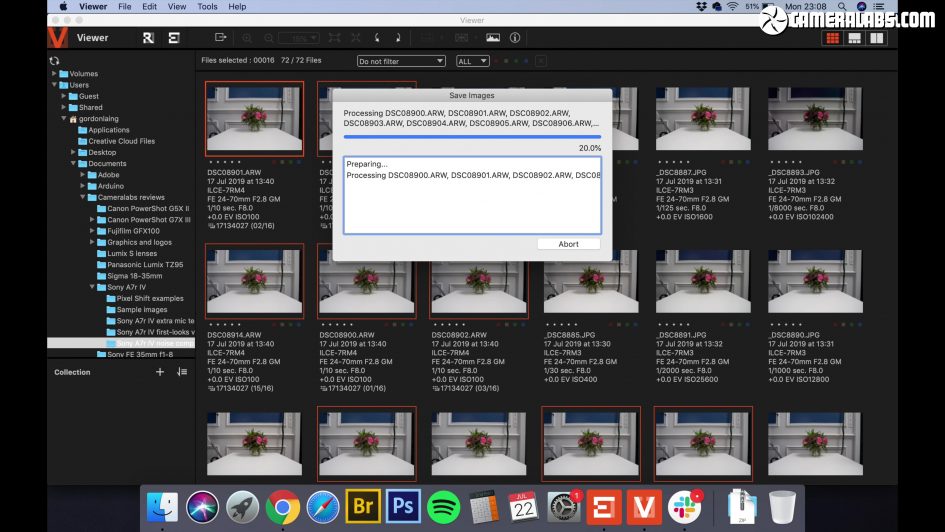Collapse the Users folder
Screen dimensions: 945x532
(x=54, y=85)
